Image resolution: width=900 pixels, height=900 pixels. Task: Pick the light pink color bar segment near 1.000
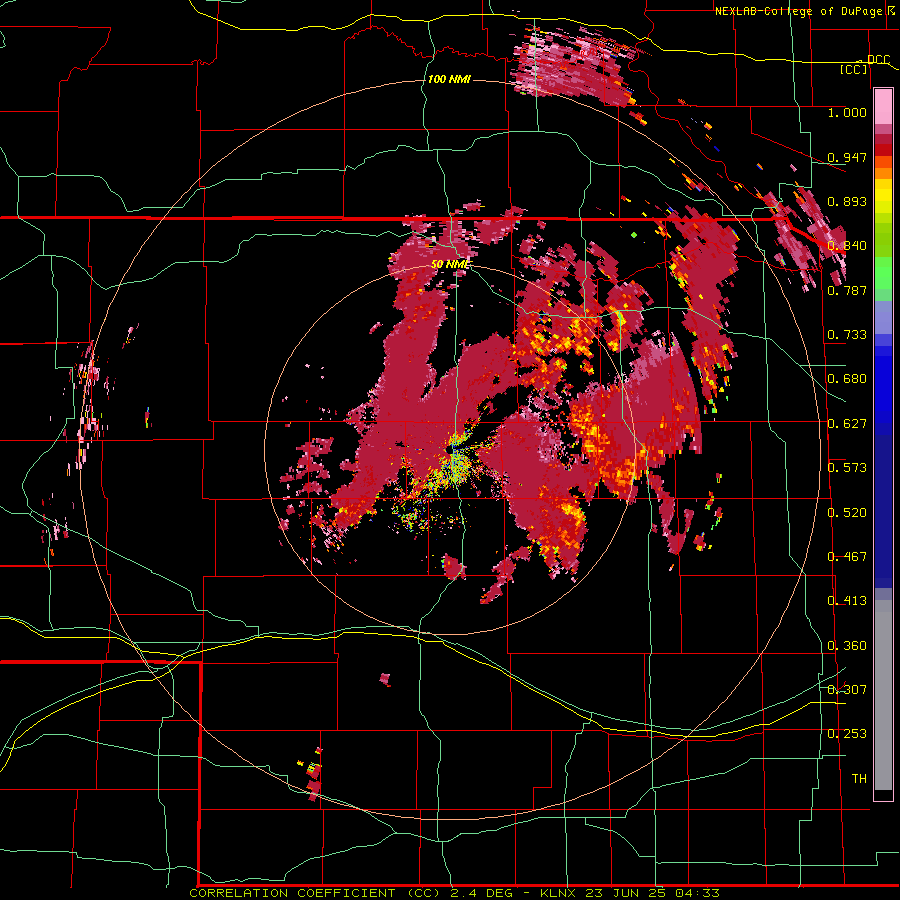pos(883,107)
